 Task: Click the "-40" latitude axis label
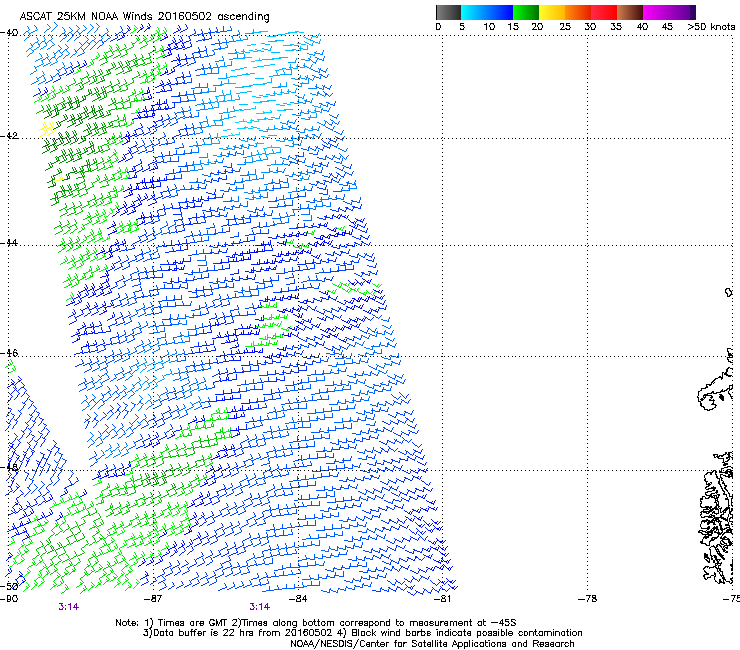(9, 33)
